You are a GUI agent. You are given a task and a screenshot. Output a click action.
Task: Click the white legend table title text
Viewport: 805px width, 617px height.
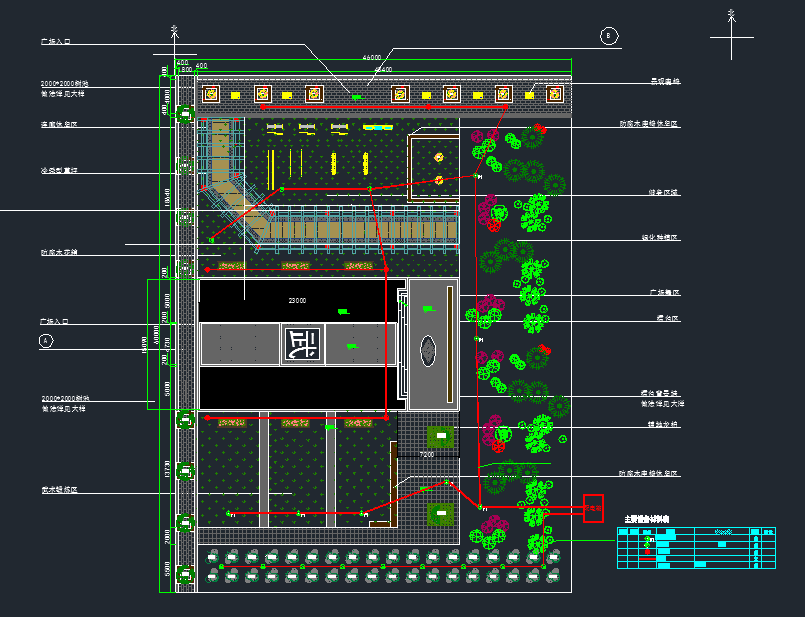646,519
